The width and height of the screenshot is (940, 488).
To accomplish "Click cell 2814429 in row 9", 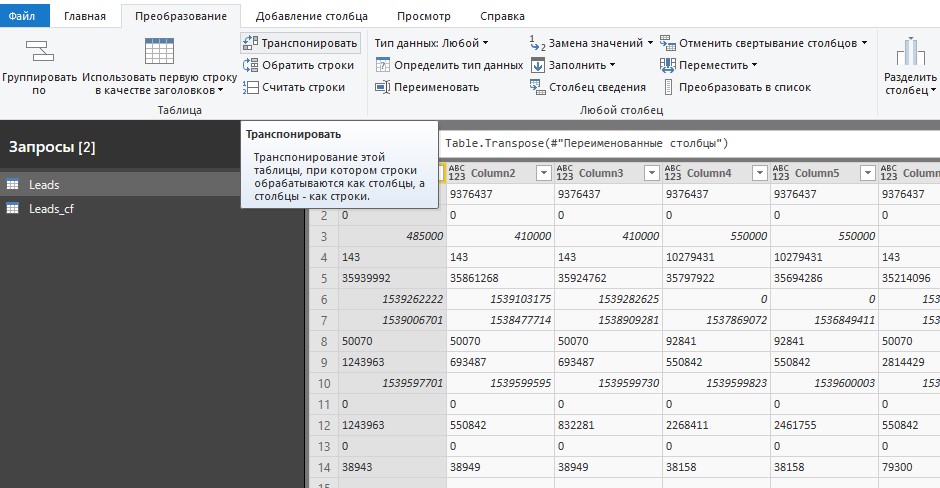I will click(x=909, y=362).
